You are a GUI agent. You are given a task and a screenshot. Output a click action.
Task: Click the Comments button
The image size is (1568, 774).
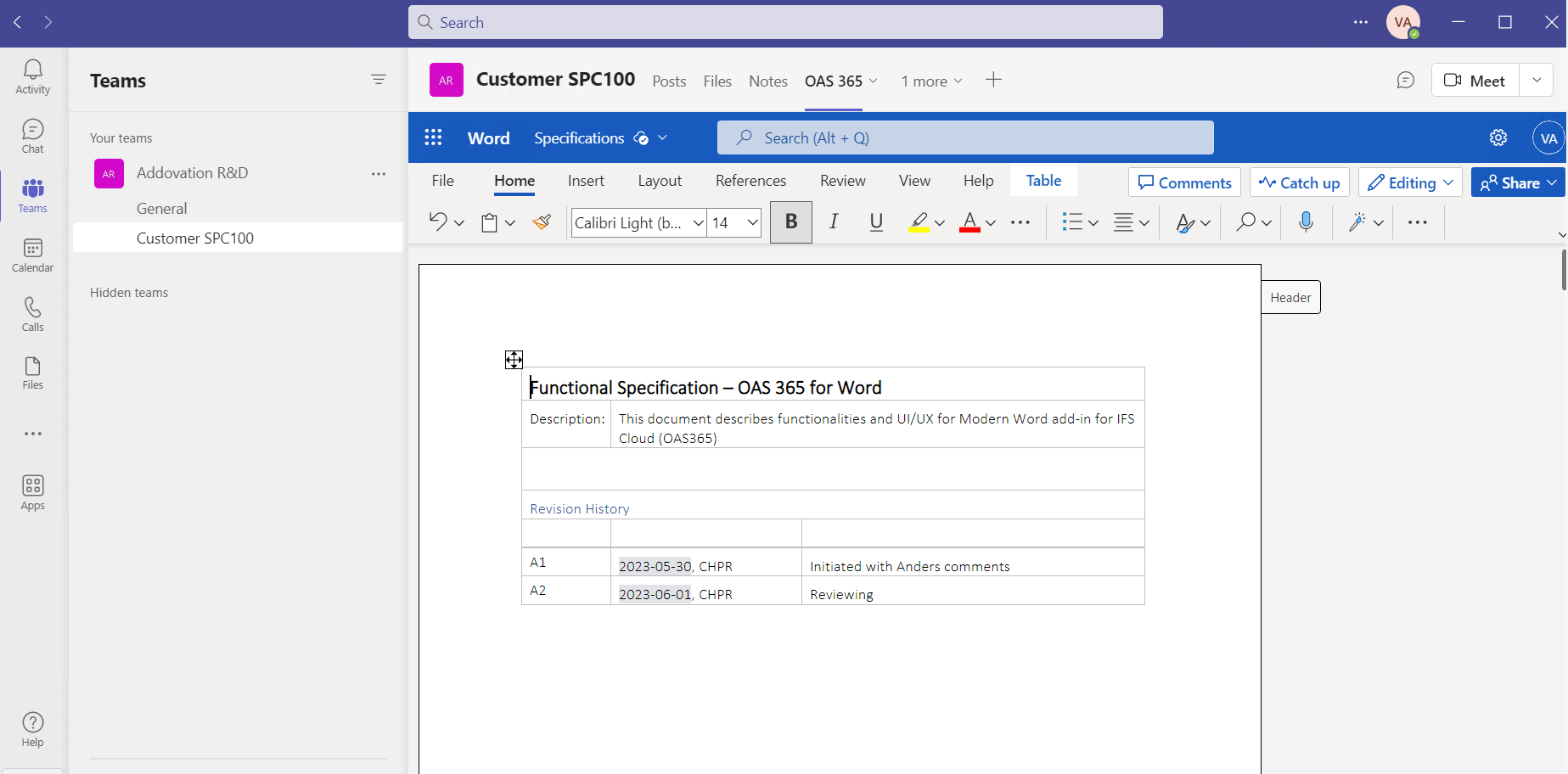coord(1184,182)
